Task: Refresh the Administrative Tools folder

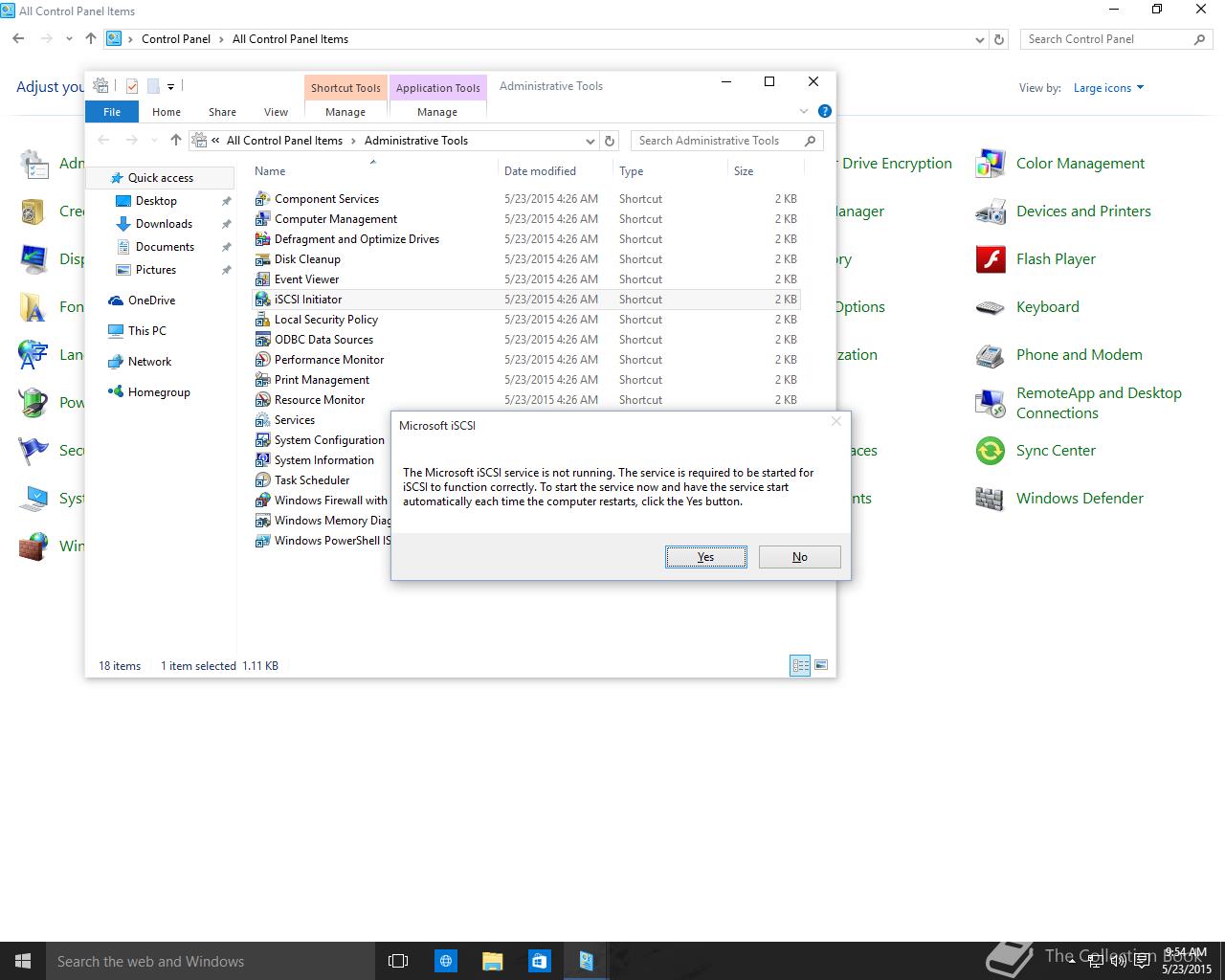Action: tap(610, 141)
